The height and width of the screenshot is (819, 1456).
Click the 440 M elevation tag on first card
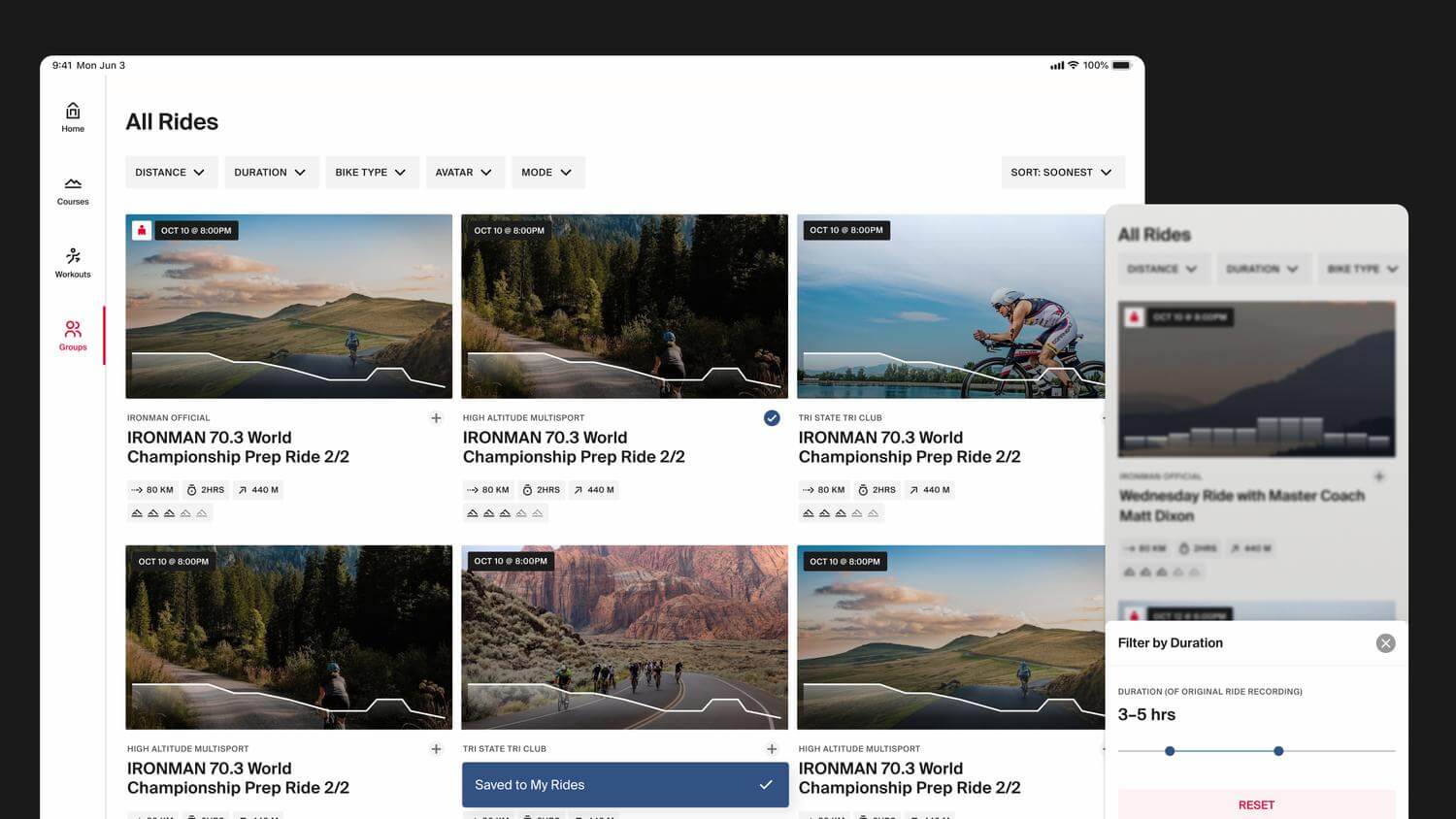[x=258, y=490]
